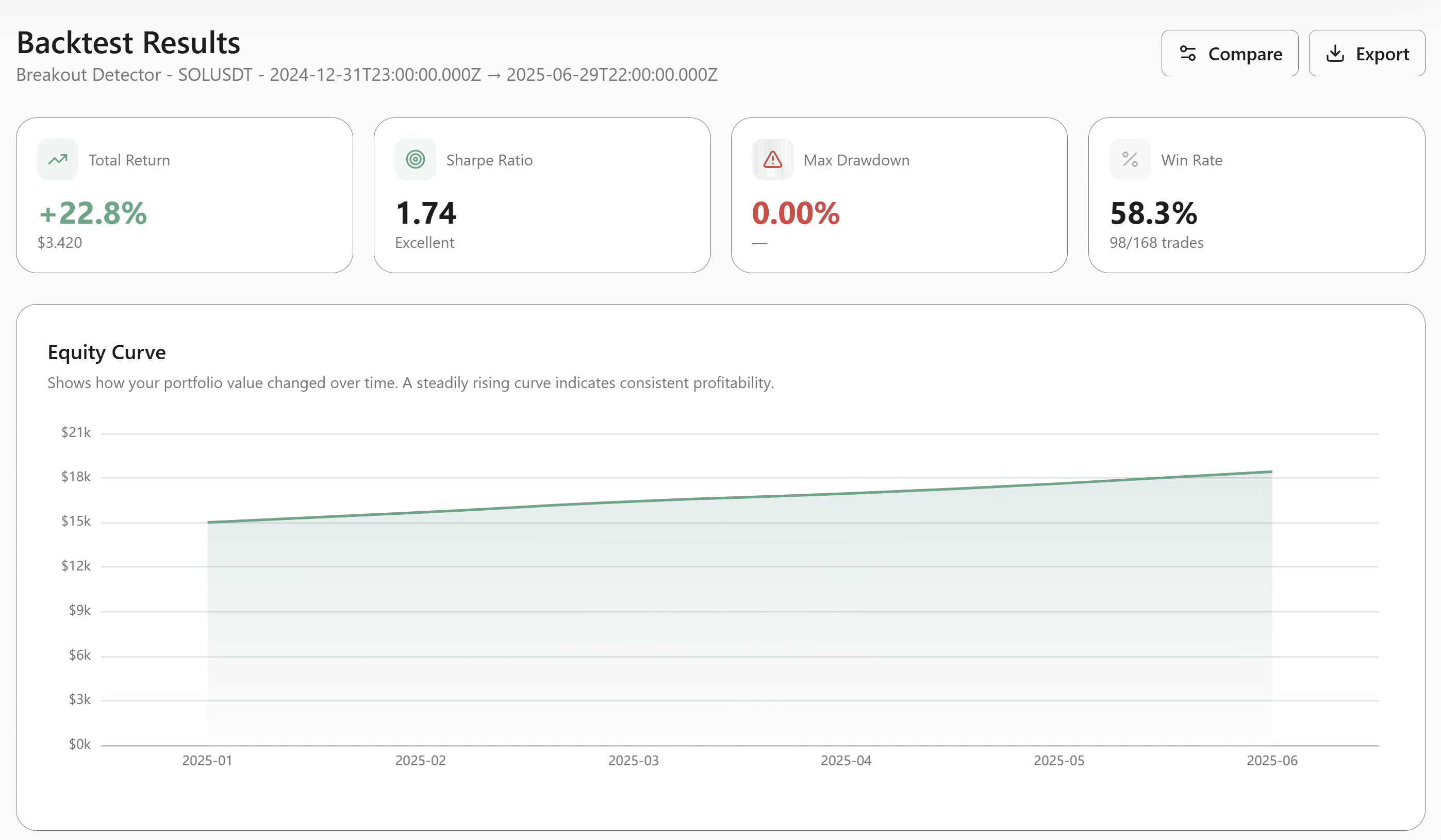Click the 2025-06 axis label
This screenshot has height=840, width=1441.
pyautogui.click(x=1272, y=761)
